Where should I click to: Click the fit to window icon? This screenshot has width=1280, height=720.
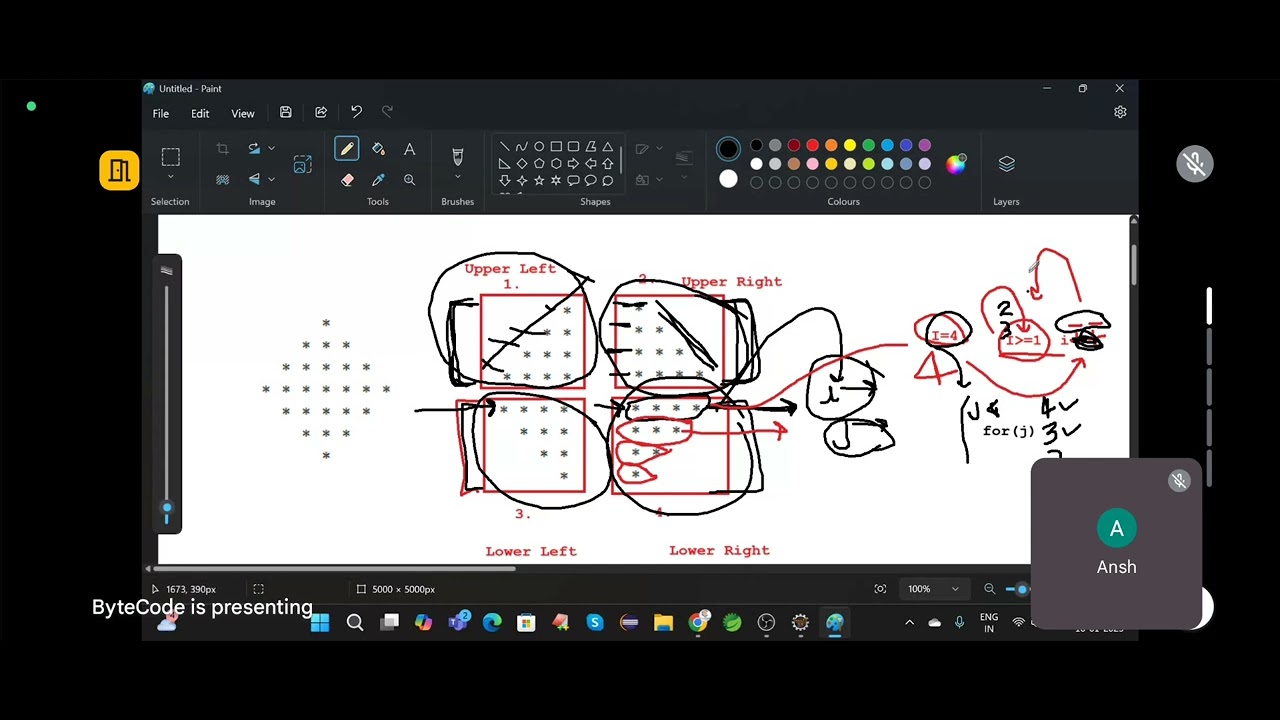coord(880,589)
